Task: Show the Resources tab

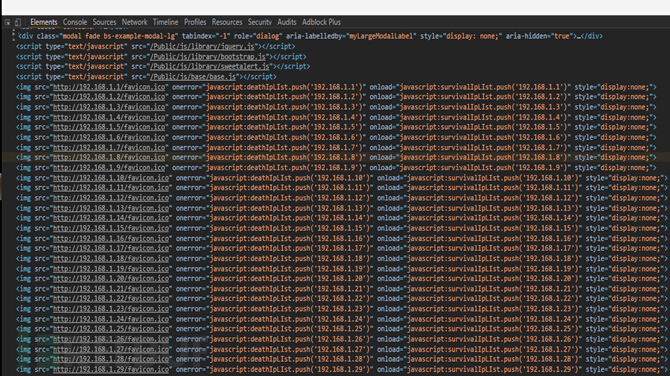Action: click(227, 22)
